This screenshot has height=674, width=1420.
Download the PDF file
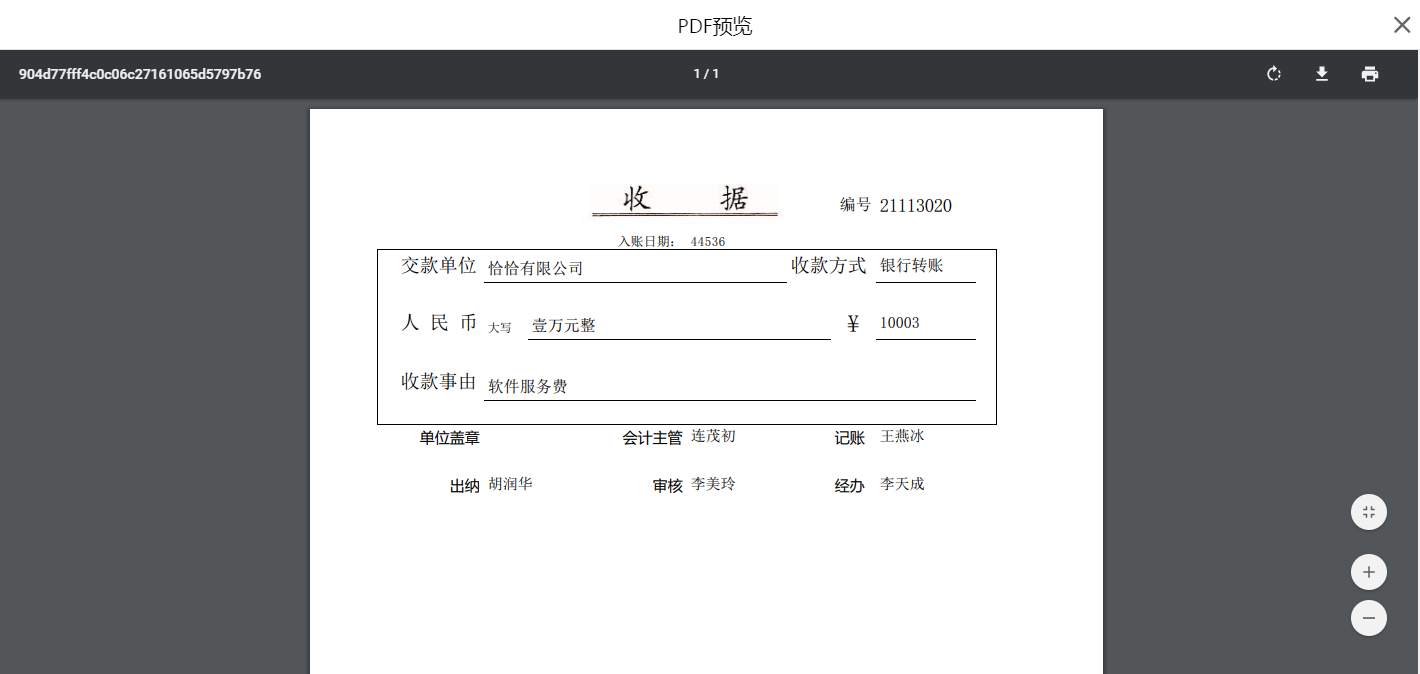(1321, 74)
